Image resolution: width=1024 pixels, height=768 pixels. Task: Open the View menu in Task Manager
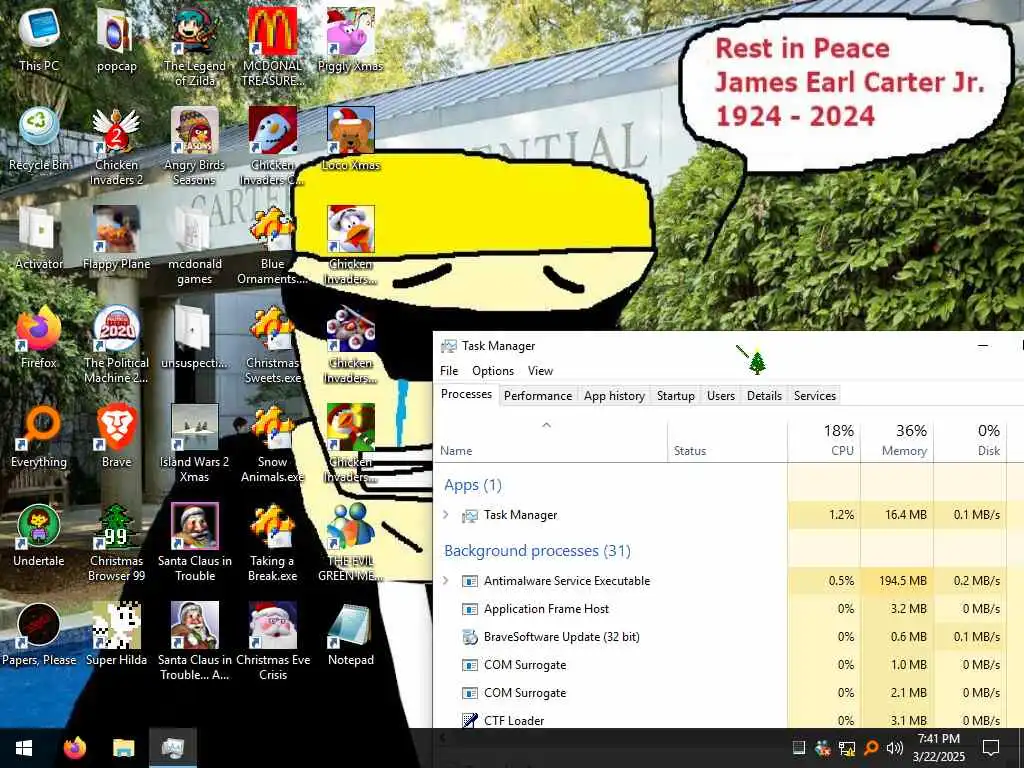pos(540,371)
